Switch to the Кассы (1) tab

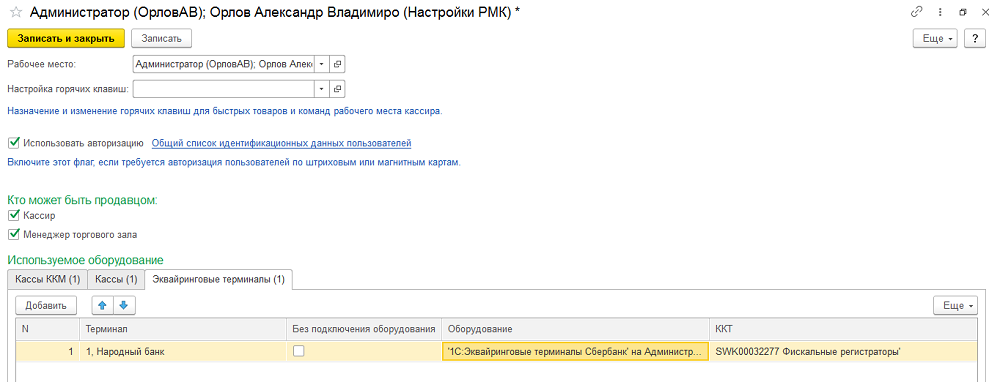(x=115, y=279)
